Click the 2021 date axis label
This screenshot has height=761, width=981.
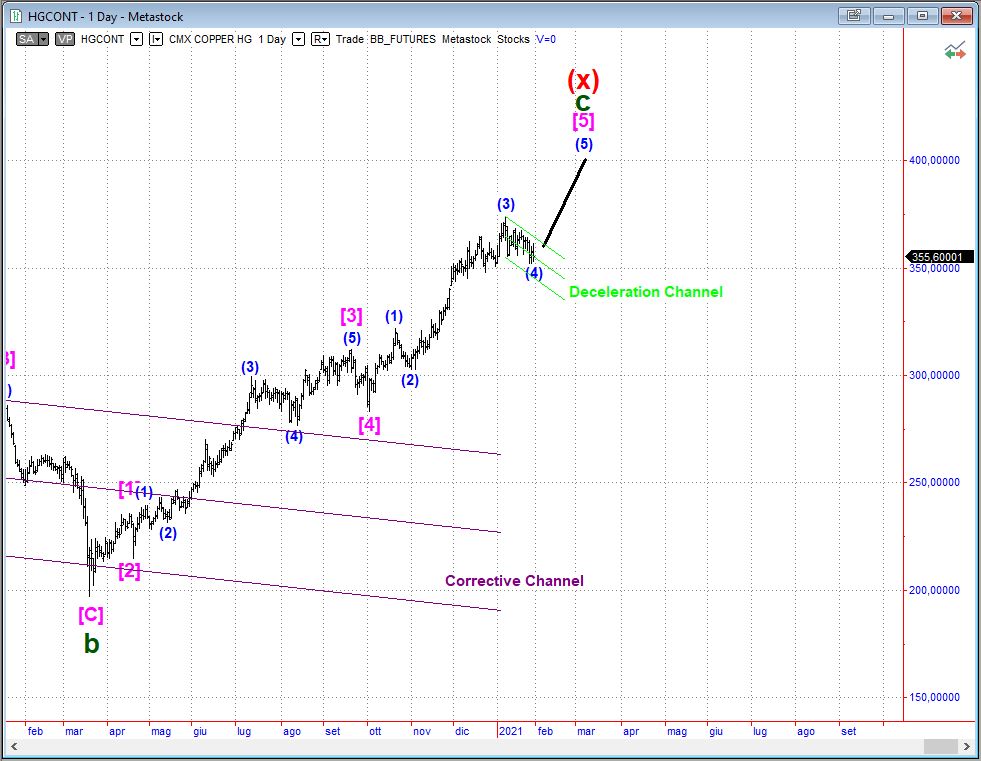click(511, 731)
